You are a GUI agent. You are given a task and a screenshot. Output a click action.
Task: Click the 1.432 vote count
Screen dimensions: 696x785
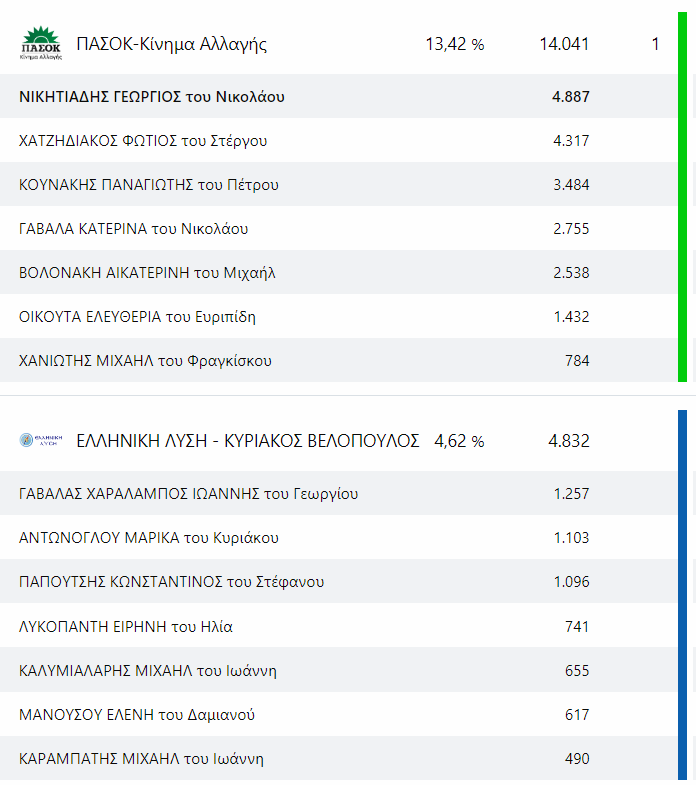click(x=572, y=317)
